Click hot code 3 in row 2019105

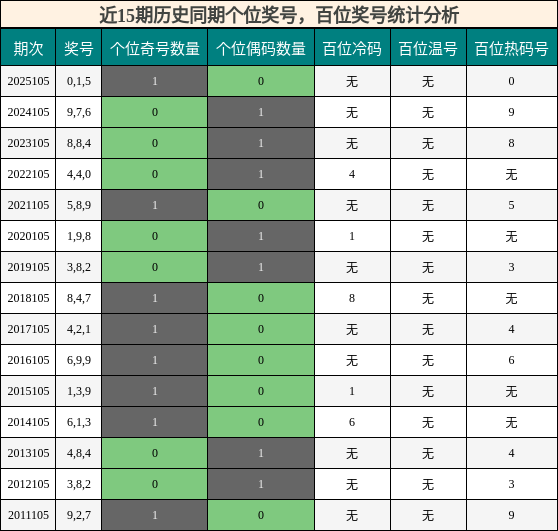pyautogui.click(x=512, y=267)
